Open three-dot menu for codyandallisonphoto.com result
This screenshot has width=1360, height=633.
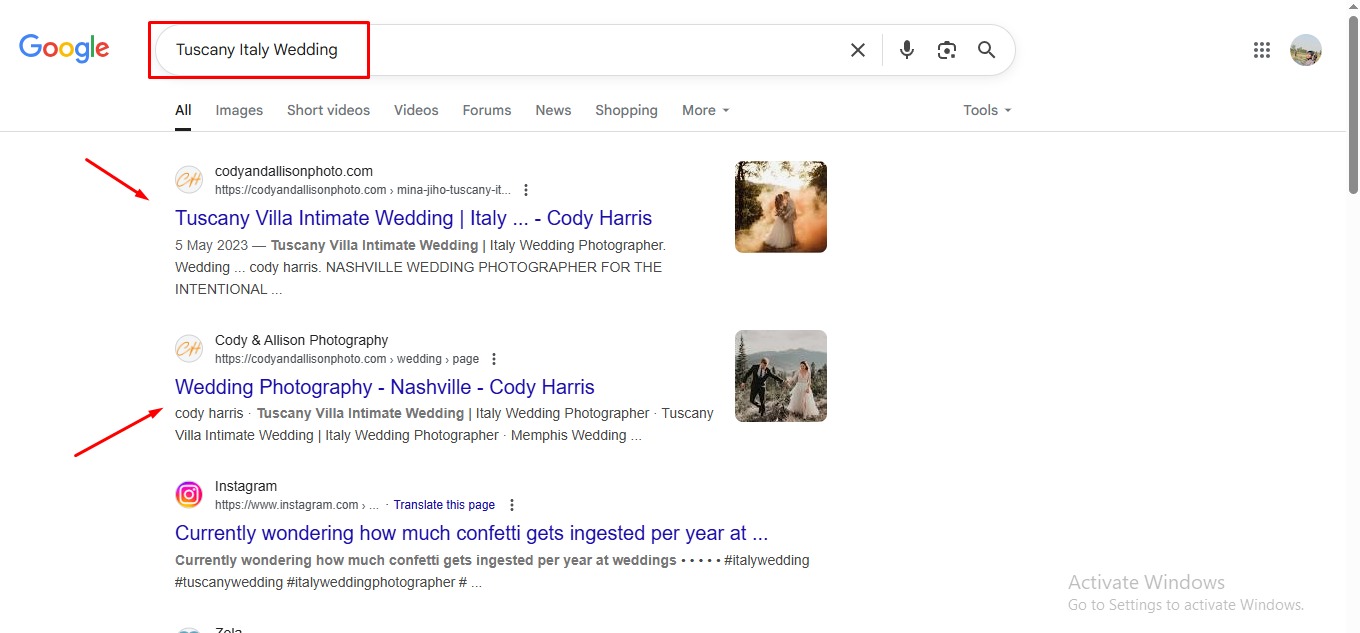coord(526,190)
